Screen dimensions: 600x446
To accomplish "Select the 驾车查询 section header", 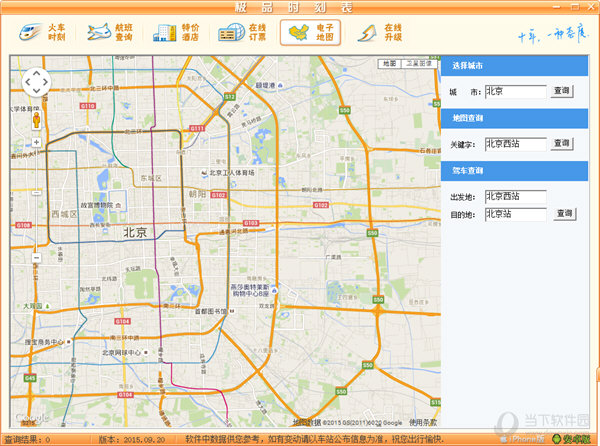I will click(x=514, y=171).
